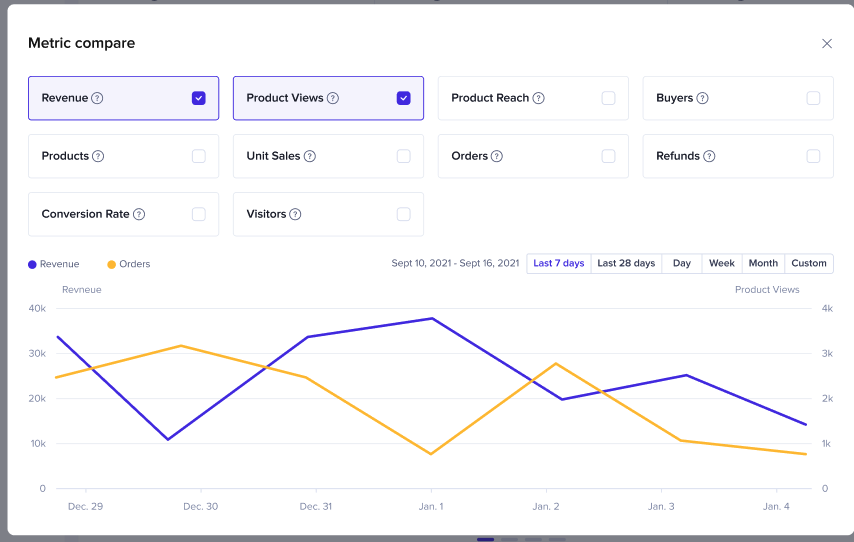Close the Metric compare dialog

(x=827, y=43)
